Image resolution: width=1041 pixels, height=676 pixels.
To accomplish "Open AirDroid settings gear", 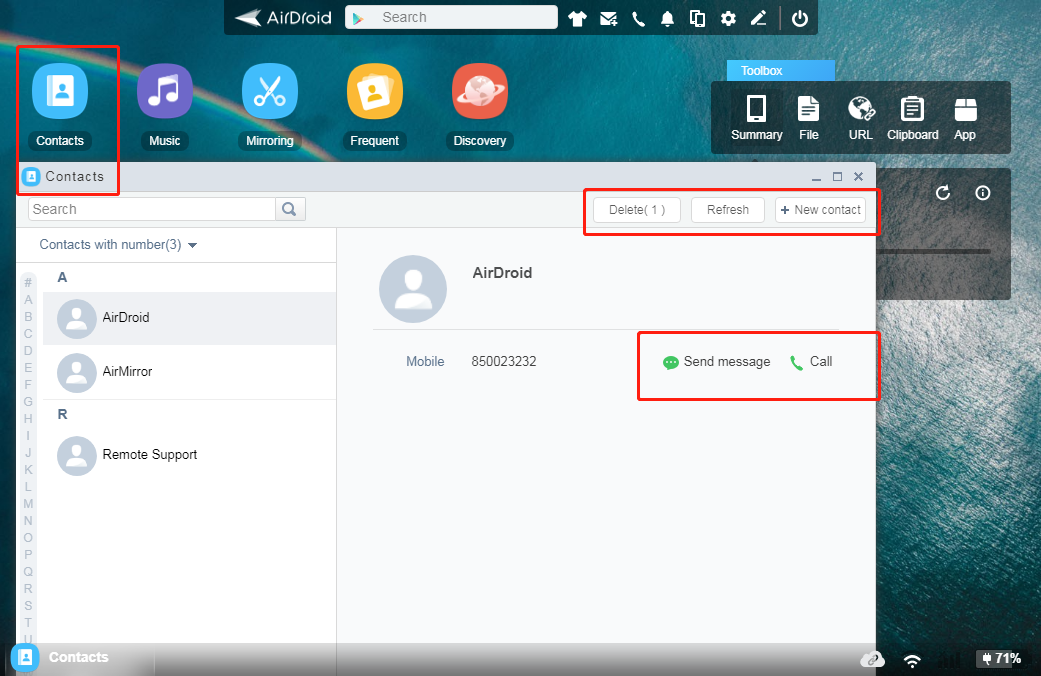I will (728, 18).
